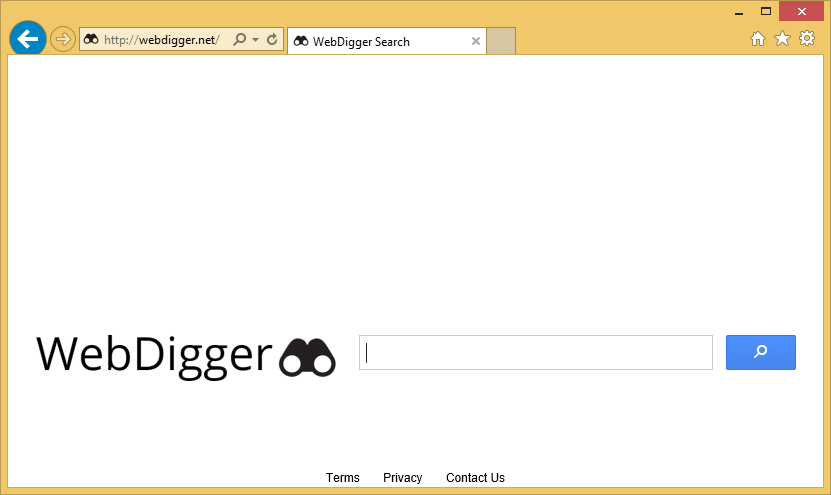Viewport: 831px width, 495px height.
Task: Open Favorites with the star icon
Action: pyautogui.click(x=782, y=39)
